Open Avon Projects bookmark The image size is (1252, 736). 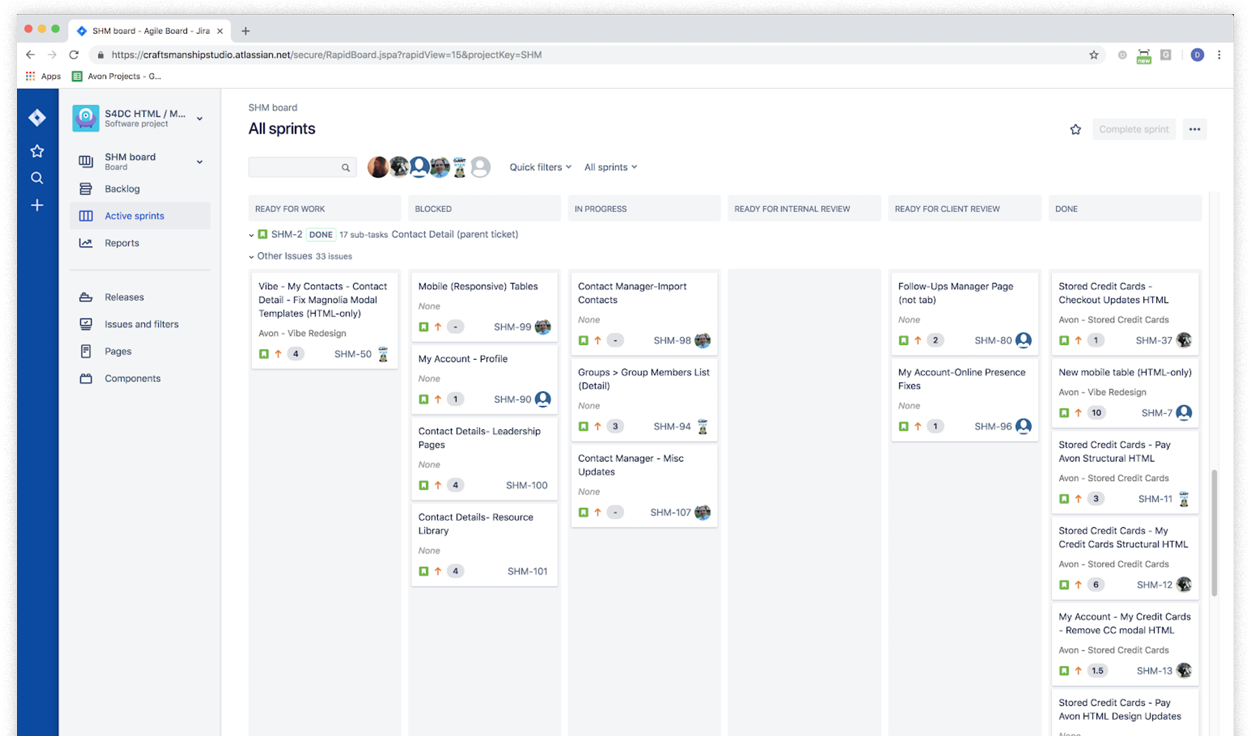click(x=117, y=76)
